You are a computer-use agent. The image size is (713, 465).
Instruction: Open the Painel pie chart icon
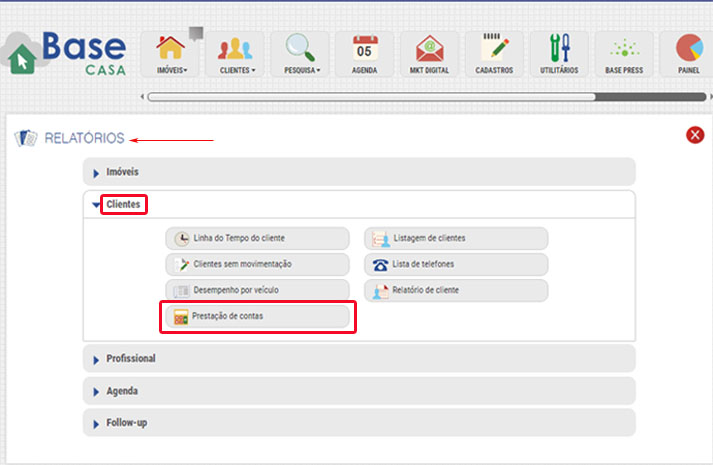click(x=688, y=54)
